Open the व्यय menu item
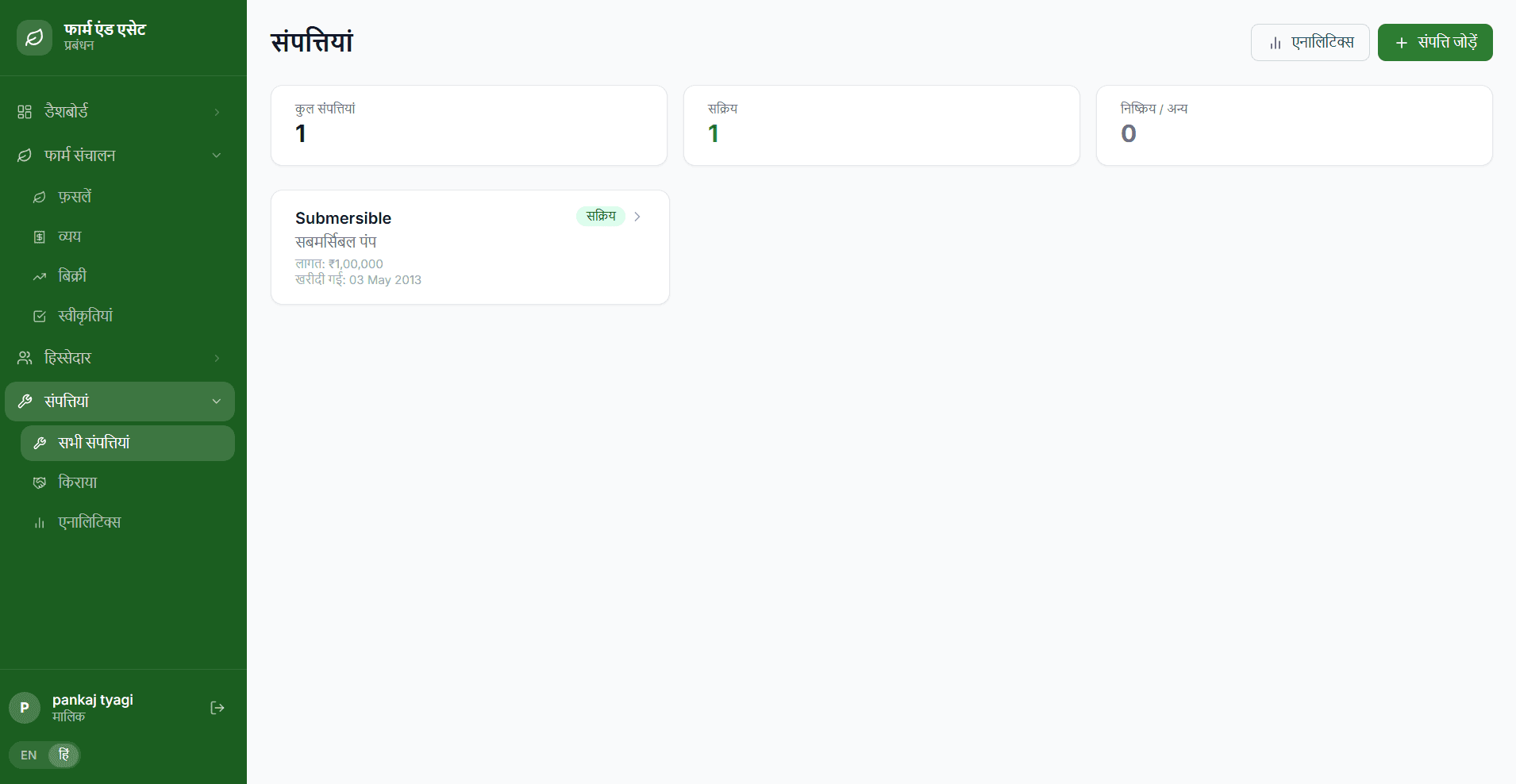The width and height of the screenshot is (1516, 784). coord(128,236)
